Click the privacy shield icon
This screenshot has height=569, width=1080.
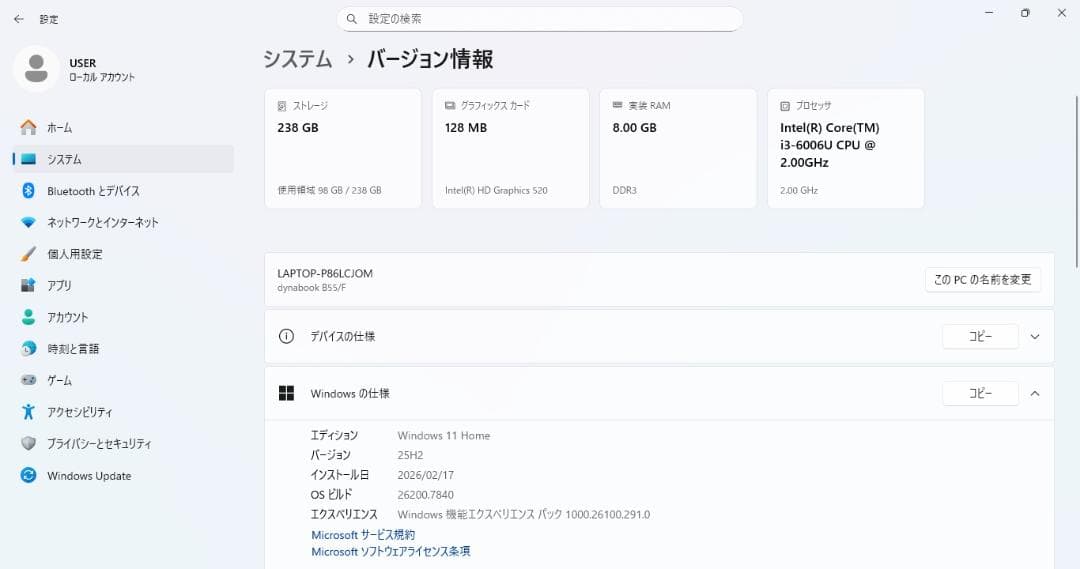click(28, 444)
